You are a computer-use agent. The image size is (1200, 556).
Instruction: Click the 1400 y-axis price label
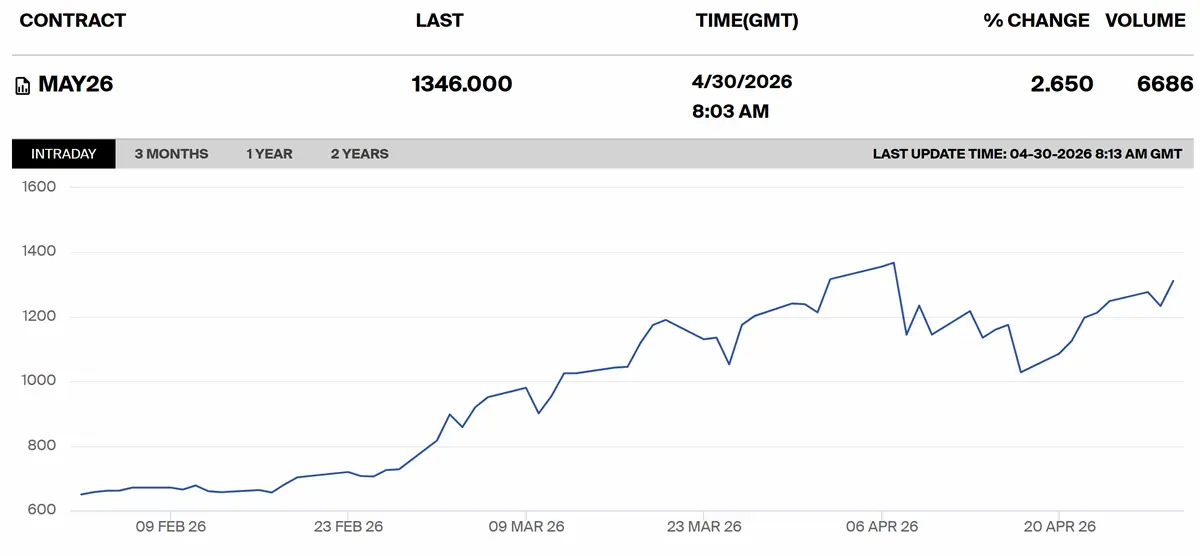pos(37,252)
